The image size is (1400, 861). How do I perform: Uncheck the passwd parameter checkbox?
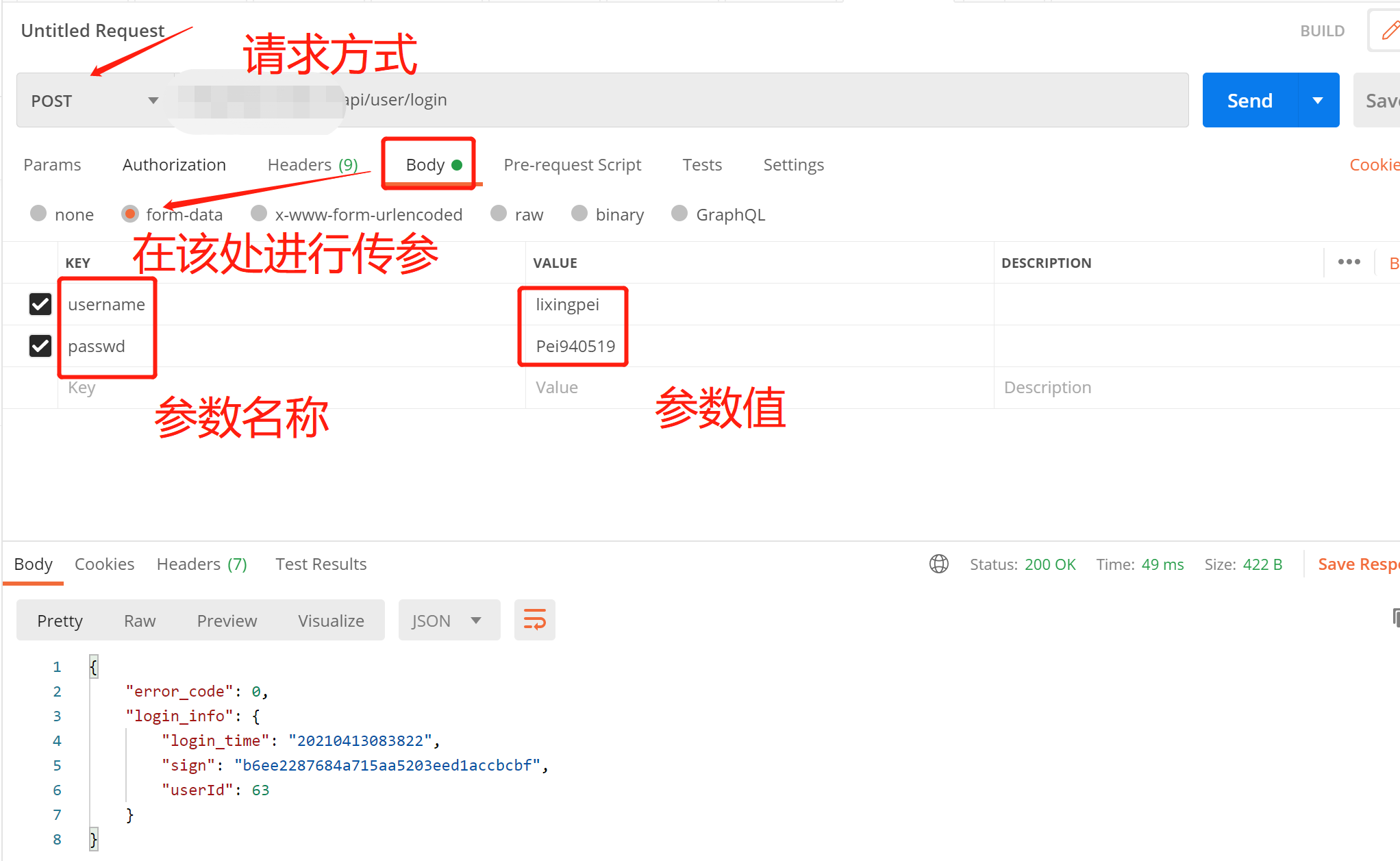coord(40,346)
